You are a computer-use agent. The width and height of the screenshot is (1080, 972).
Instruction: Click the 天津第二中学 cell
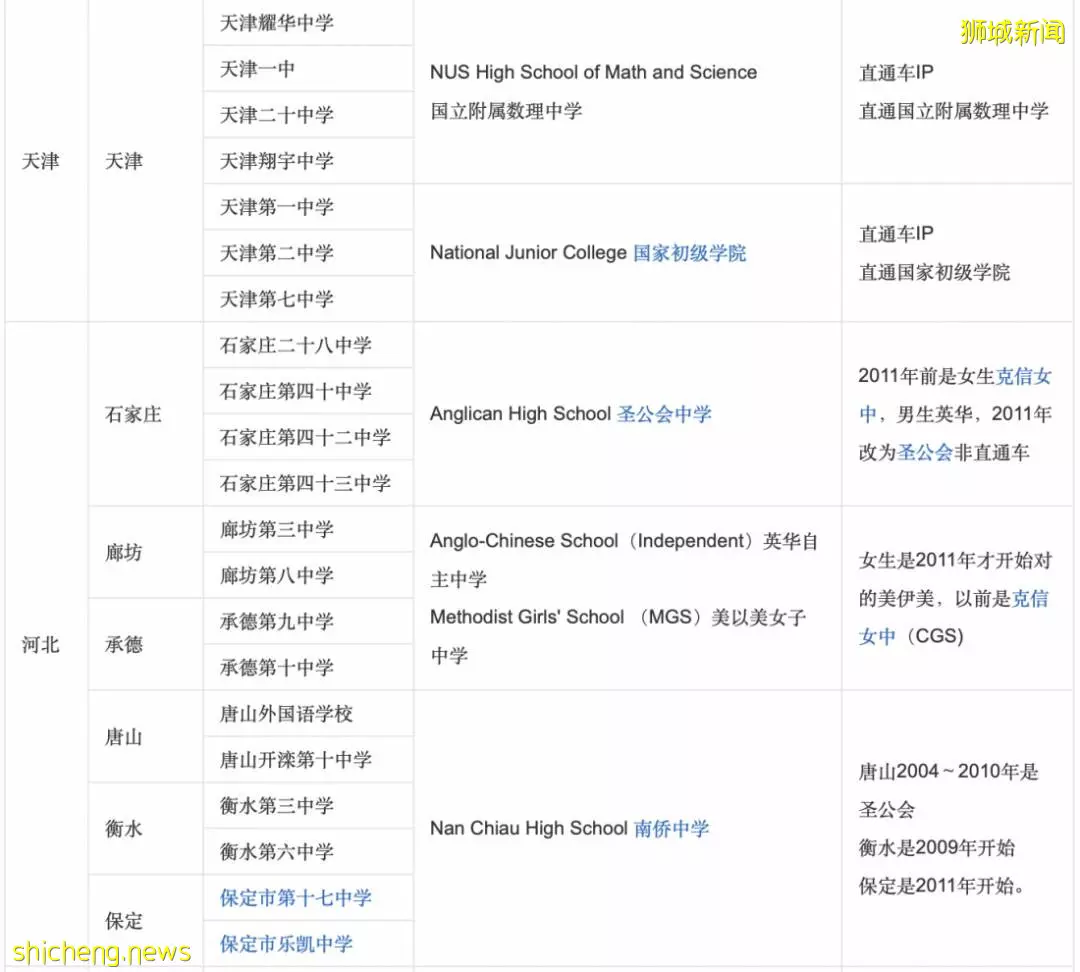pos(309,253)
